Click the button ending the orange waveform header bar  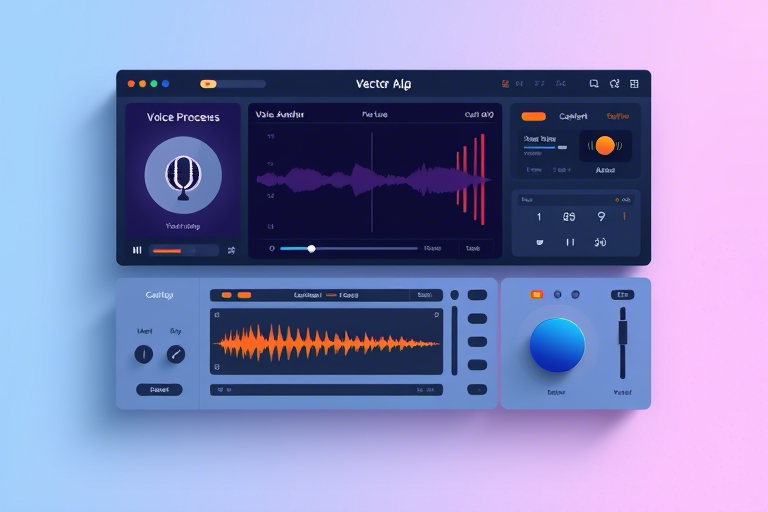click(x=425, y=295)
